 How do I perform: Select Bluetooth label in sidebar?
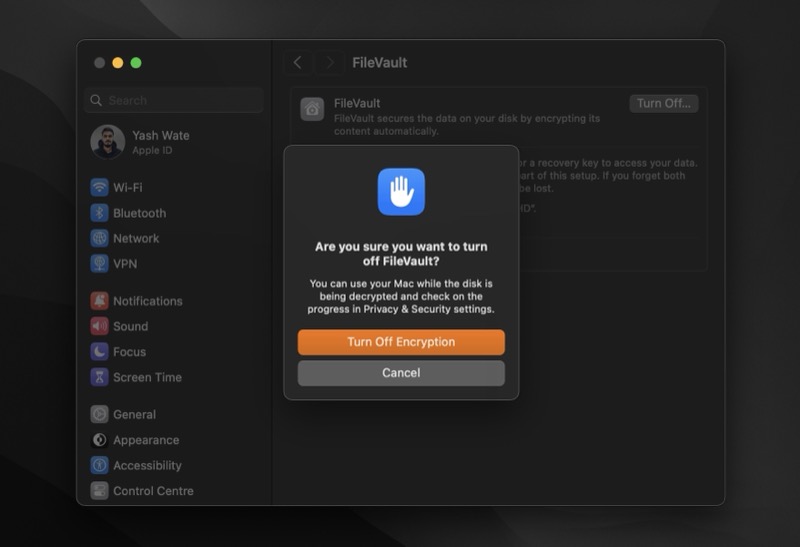pos(140,213)
